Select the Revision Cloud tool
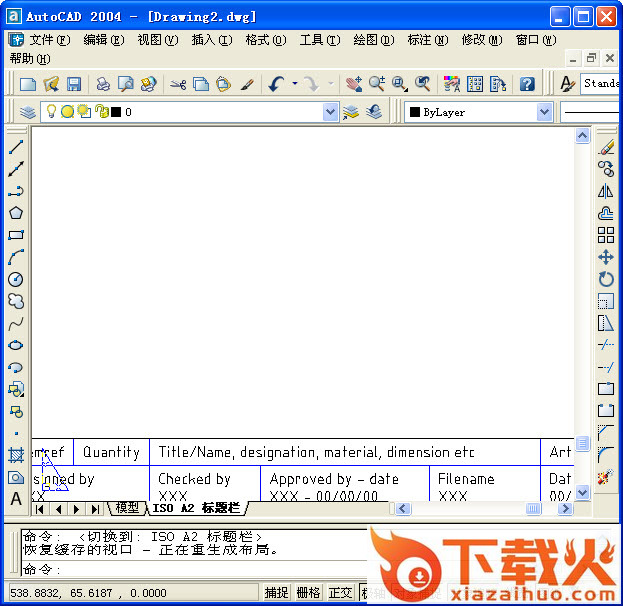Image resolution: width=623 pixels, height=606 pixels. 16,301
